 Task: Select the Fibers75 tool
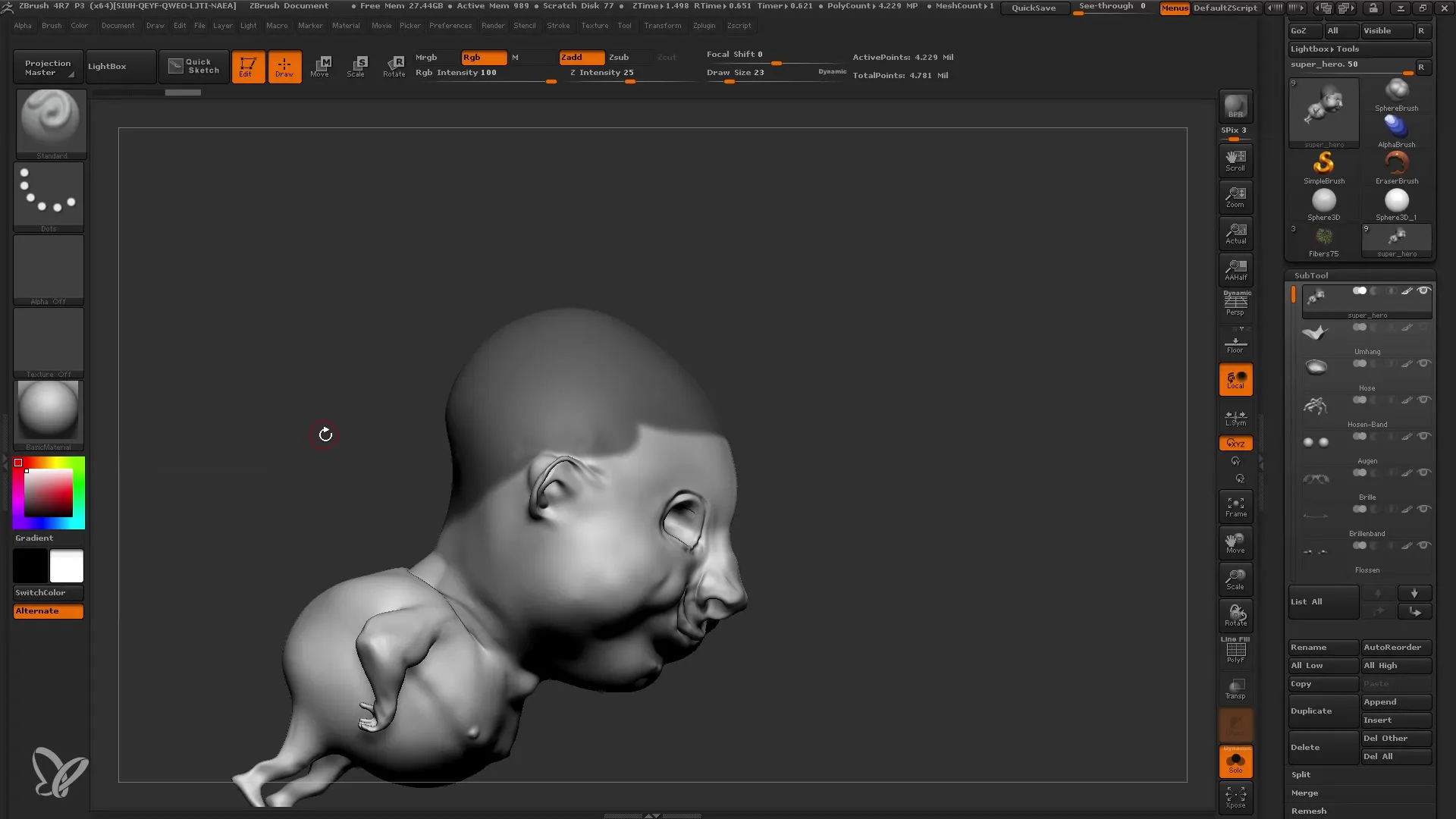1324,240
